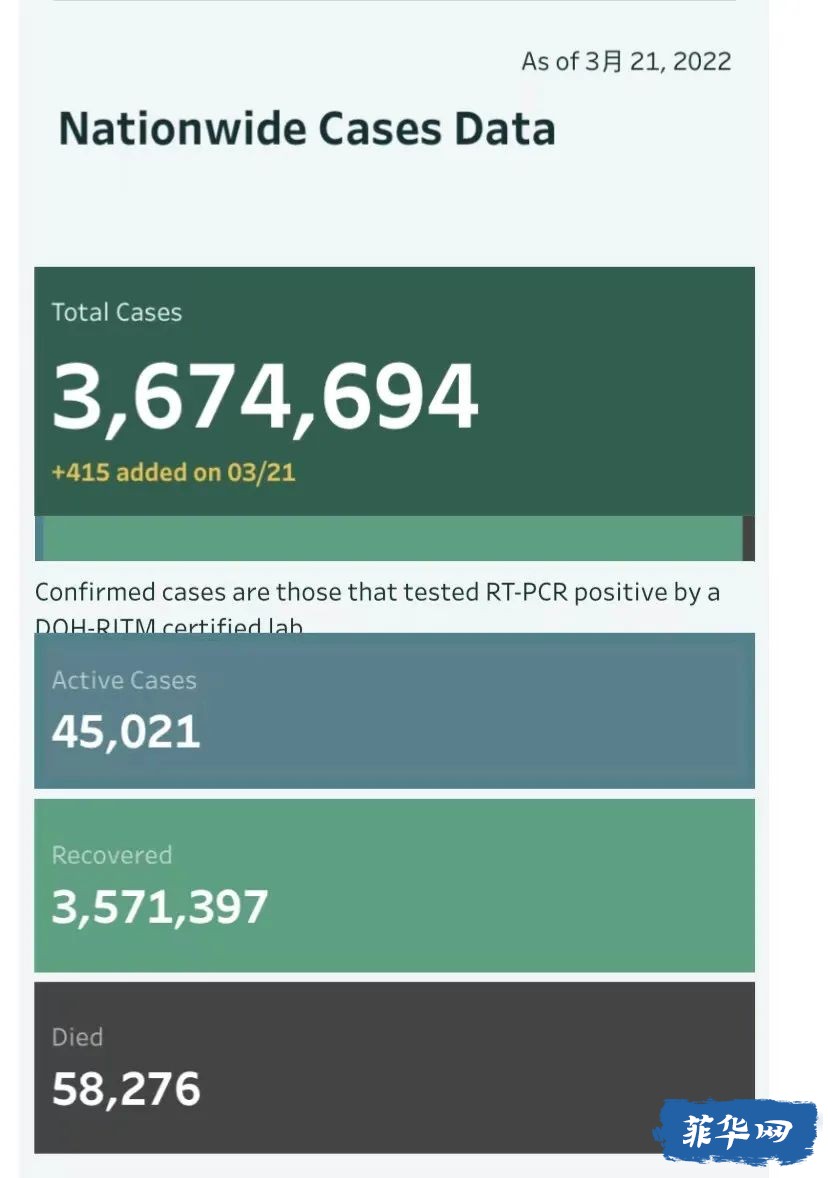Click the 3,674,694 total cases number

264,397
